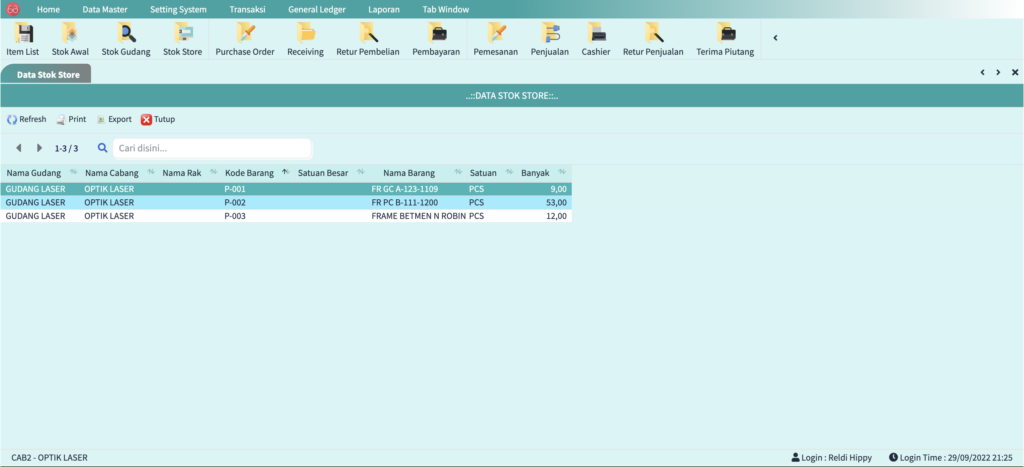
Task: Click the Stok Awal icon
Action: [x=70, y=38]
